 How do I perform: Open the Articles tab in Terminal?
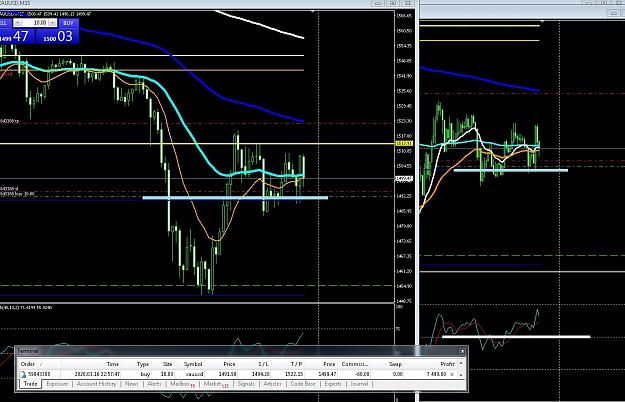pos(273,384)
